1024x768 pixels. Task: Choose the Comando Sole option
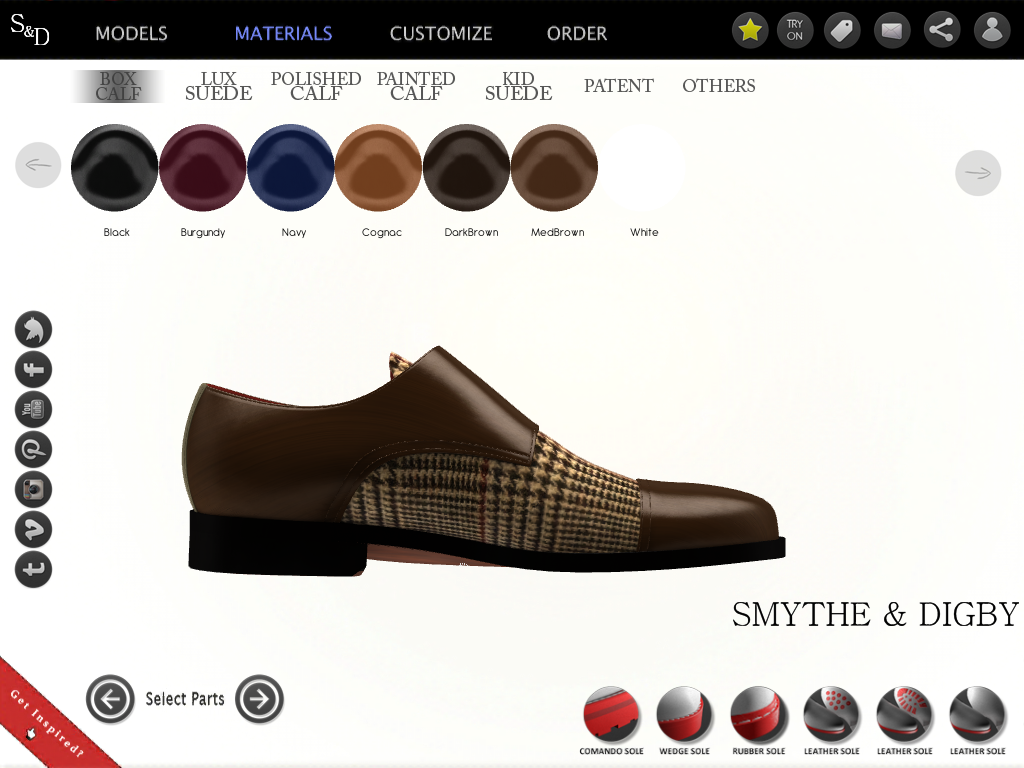coord(611,721)
